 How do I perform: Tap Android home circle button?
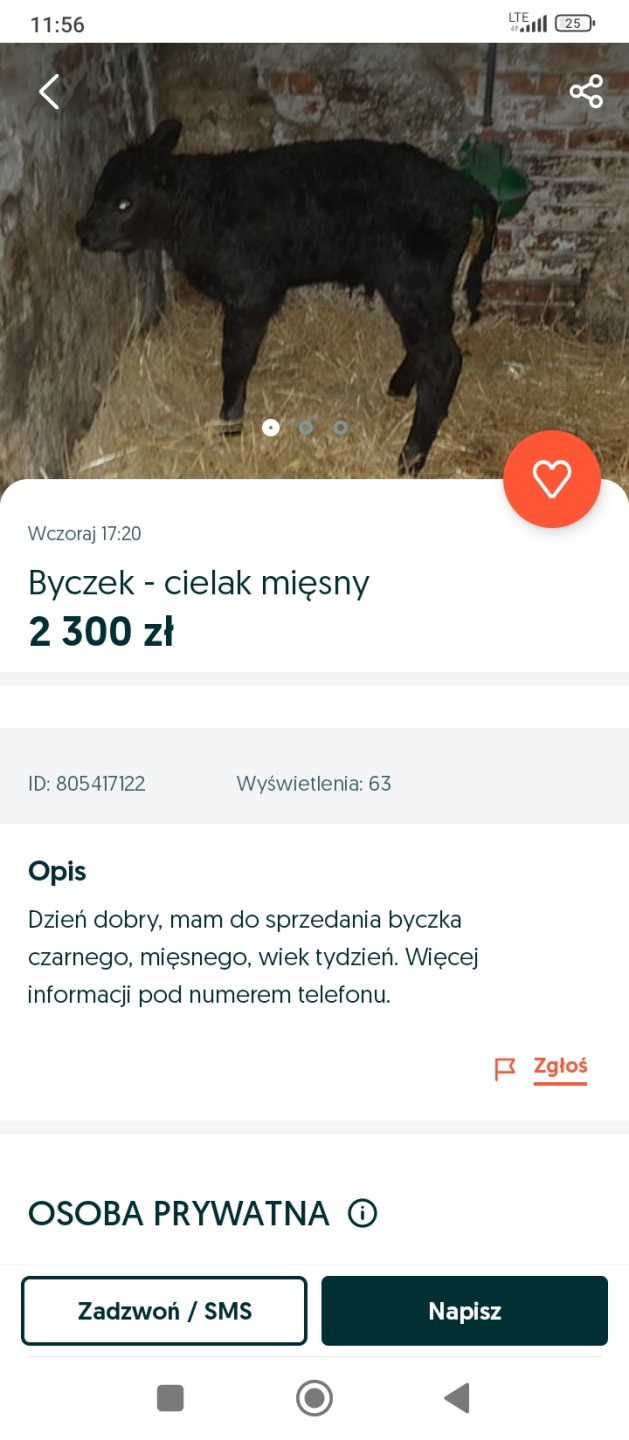(314, 1397)
